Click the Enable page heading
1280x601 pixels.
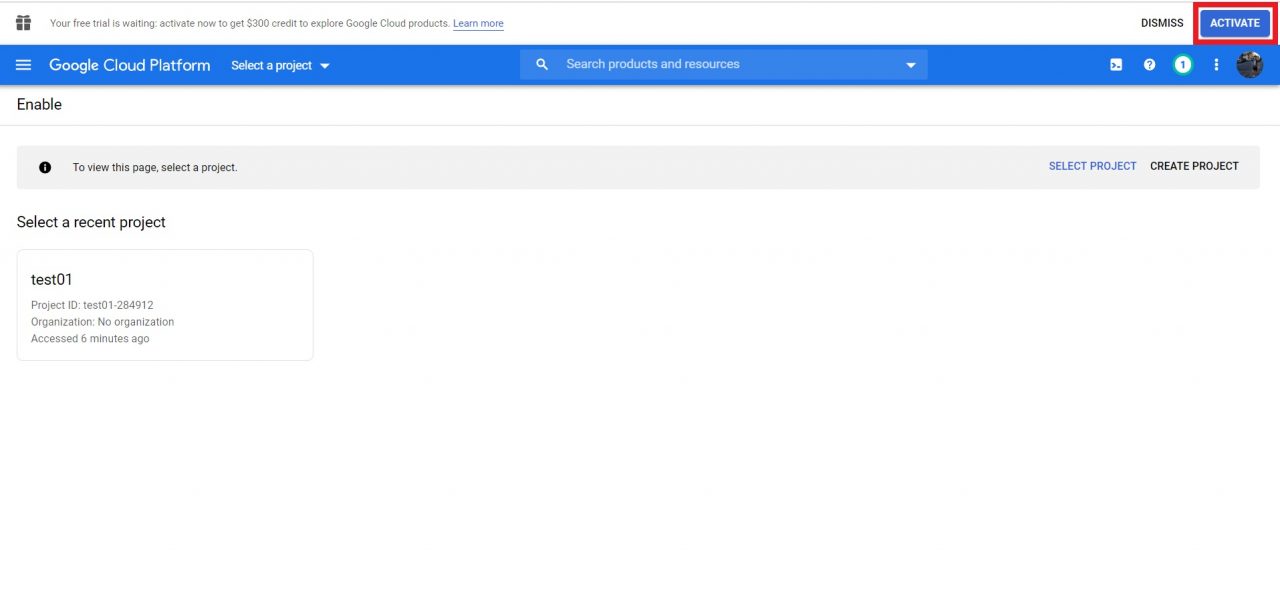[x=39, y=105]
